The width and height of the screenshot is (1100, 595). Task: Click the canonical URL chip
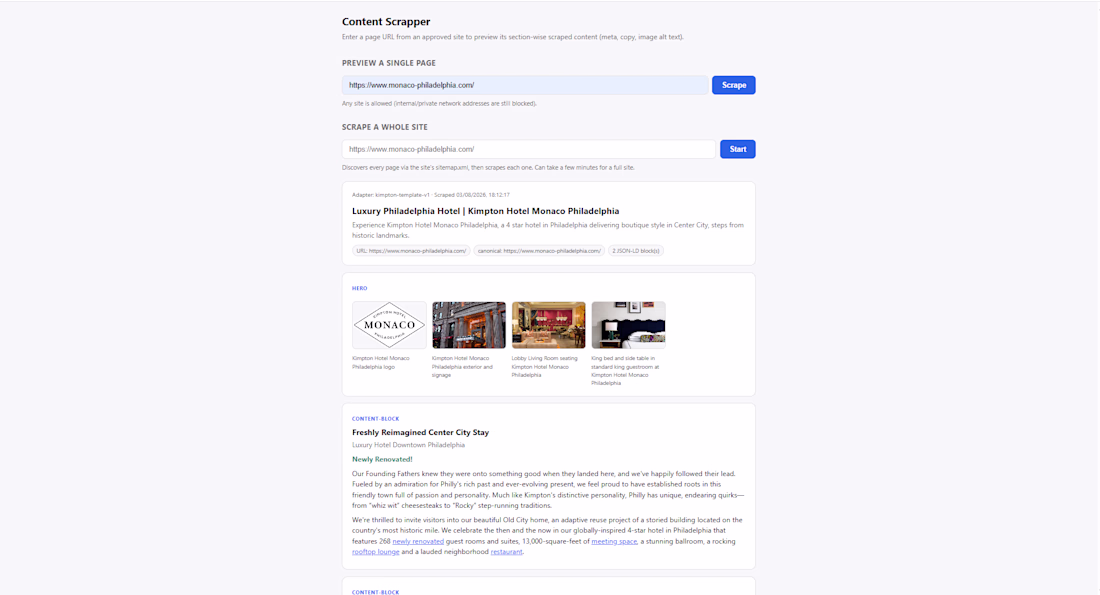click(x=539, y=250)
